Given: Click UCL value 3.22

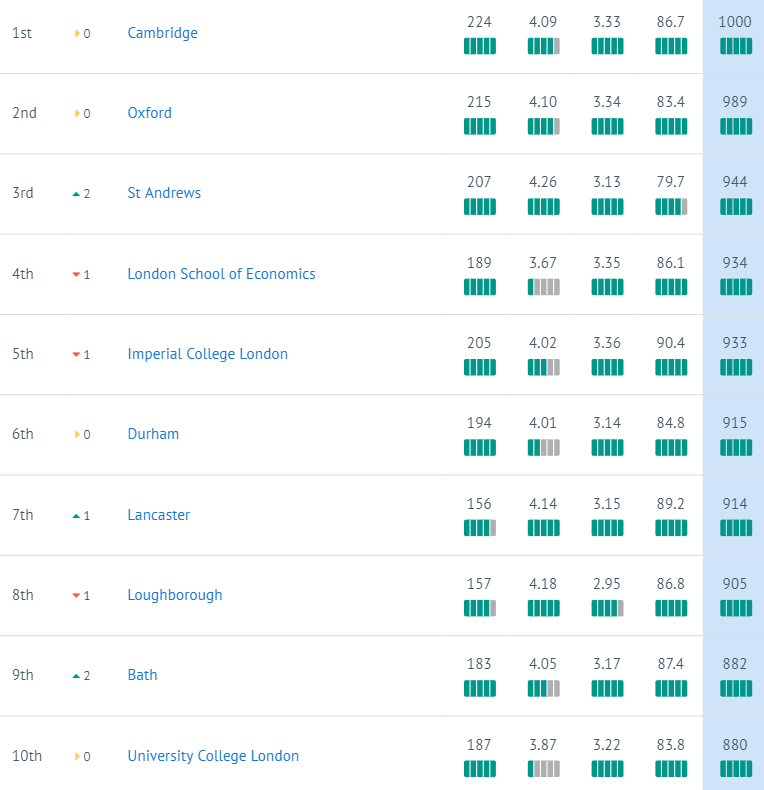Looking at the screenshot, I should [607, 744].
